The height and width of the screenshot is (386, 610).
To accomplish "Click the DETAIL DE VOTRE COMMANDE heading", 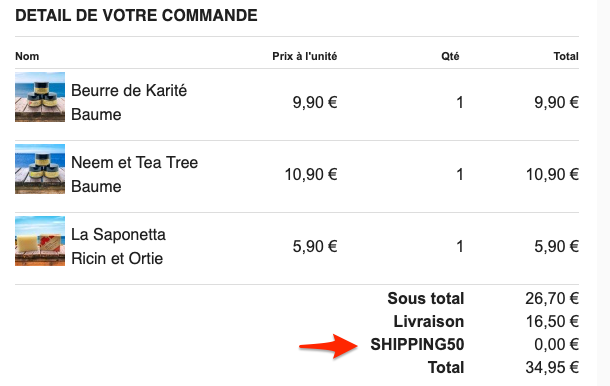I will click(x=136, y=16).
